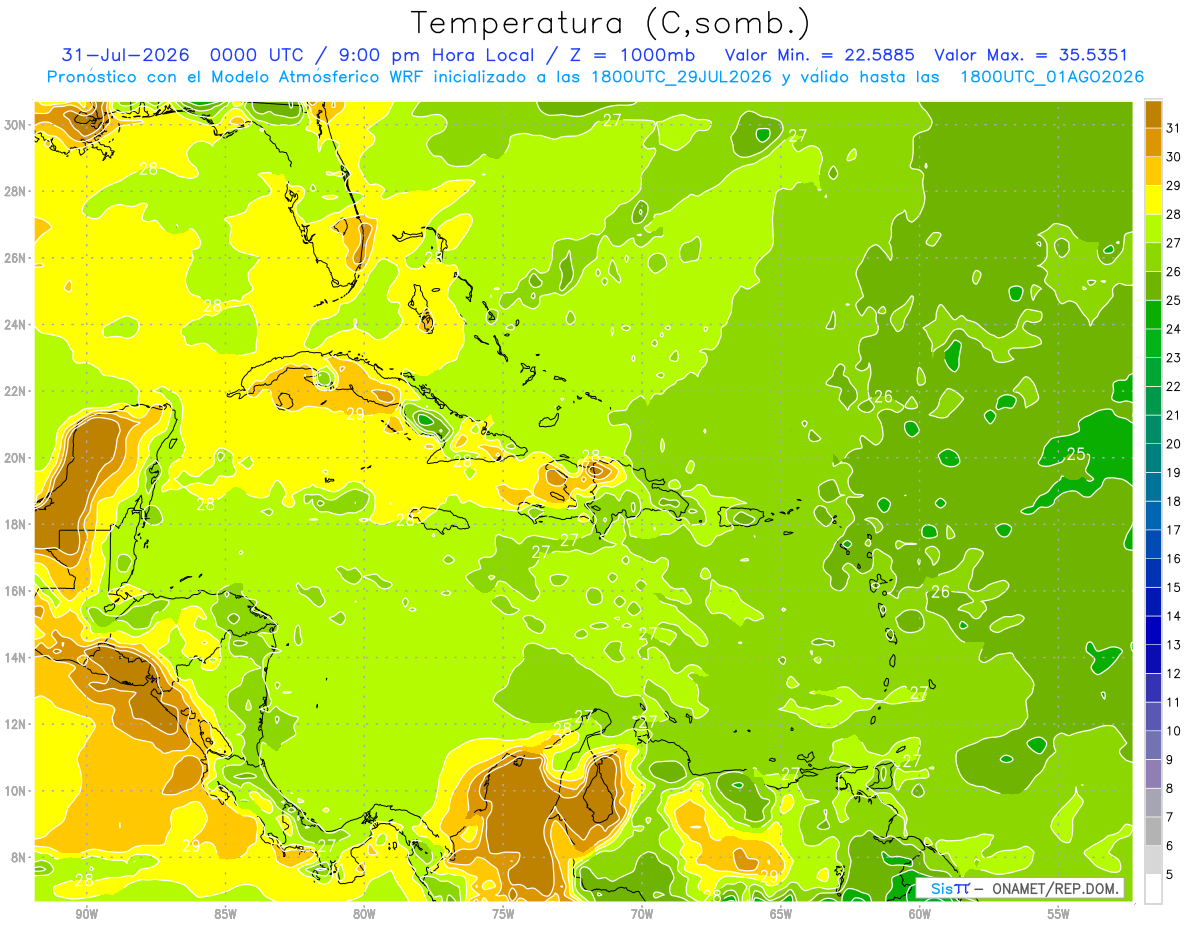Click the "65W" longitude axis label

[781, 913]
